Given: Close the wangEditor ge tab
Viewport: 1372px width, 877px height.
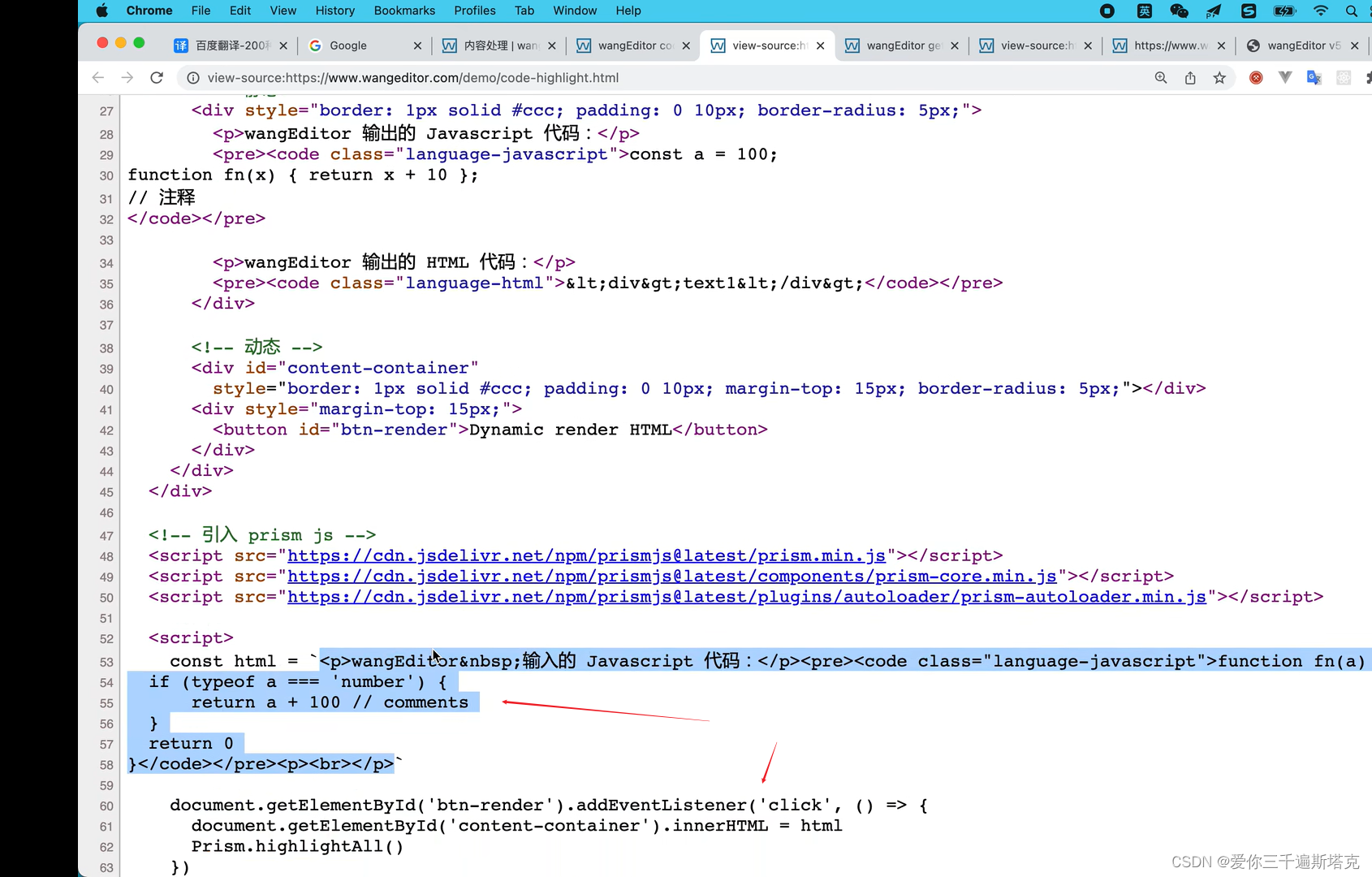Looking at the screenshot, I should [955, 46].
